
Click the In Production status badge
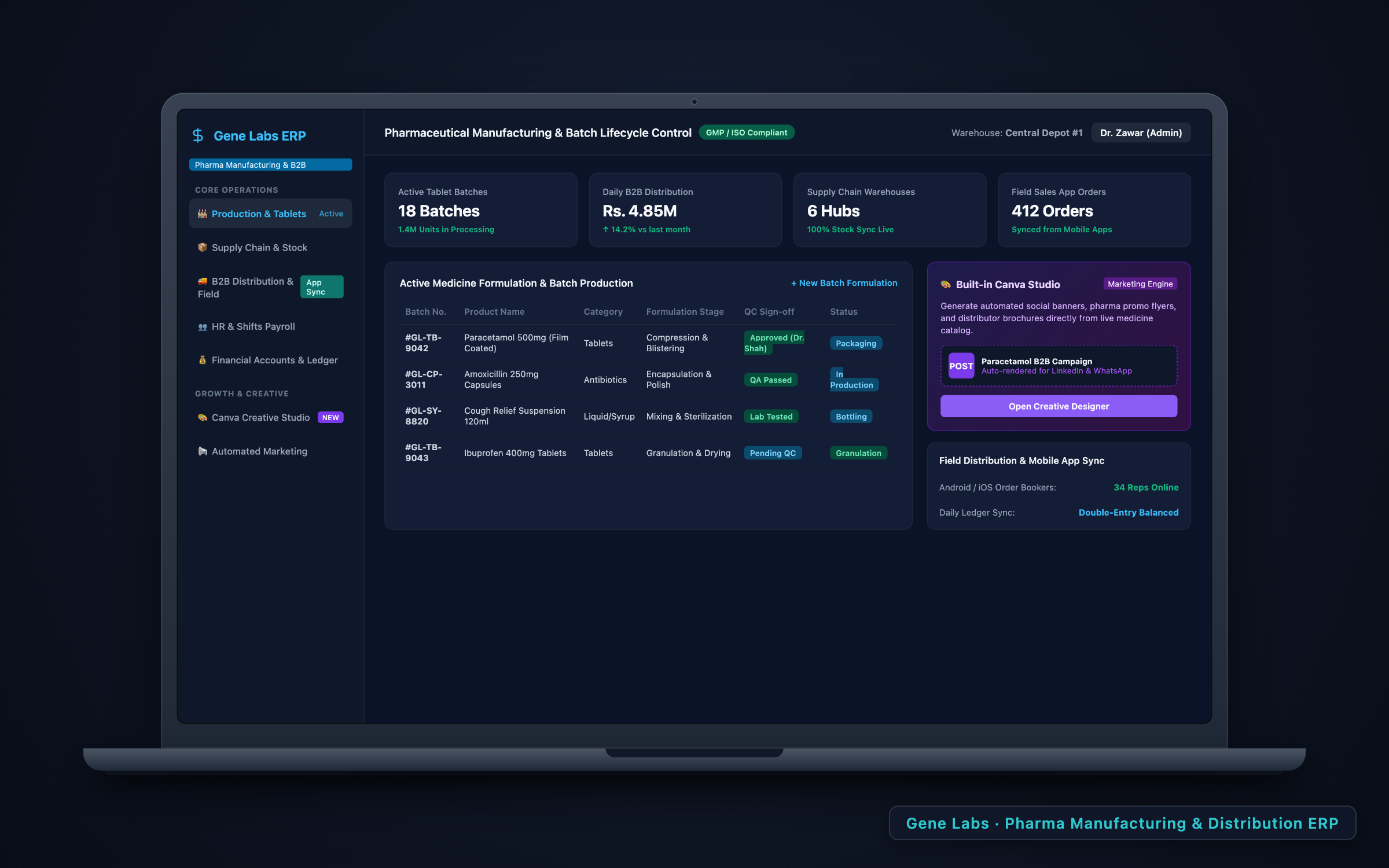click(x=854, y=380)
